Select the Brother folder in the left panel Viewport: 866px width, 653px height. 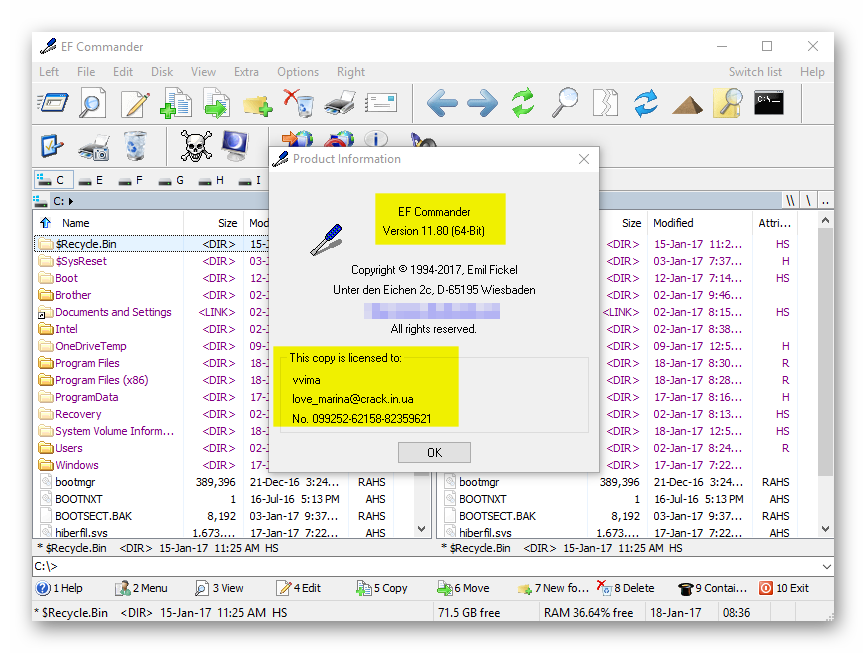(x=73, y=295)
